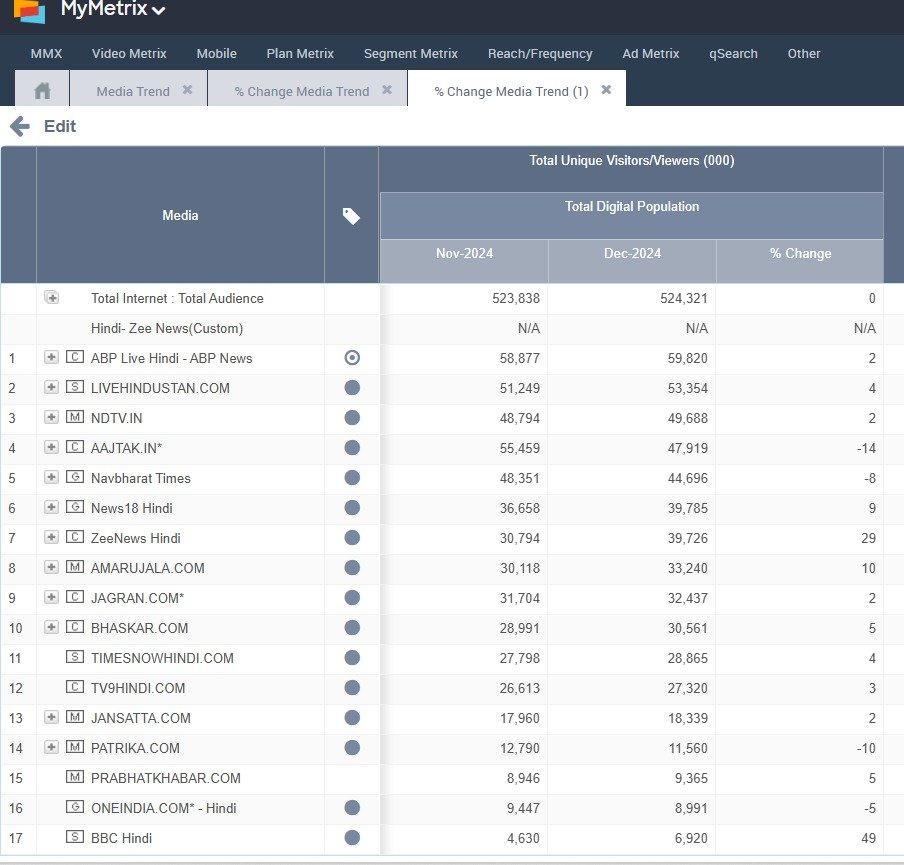904x865 pixels.
Task: Click the C type icon for TV9HINDI.COM
Action: click(x=75, y=687)
